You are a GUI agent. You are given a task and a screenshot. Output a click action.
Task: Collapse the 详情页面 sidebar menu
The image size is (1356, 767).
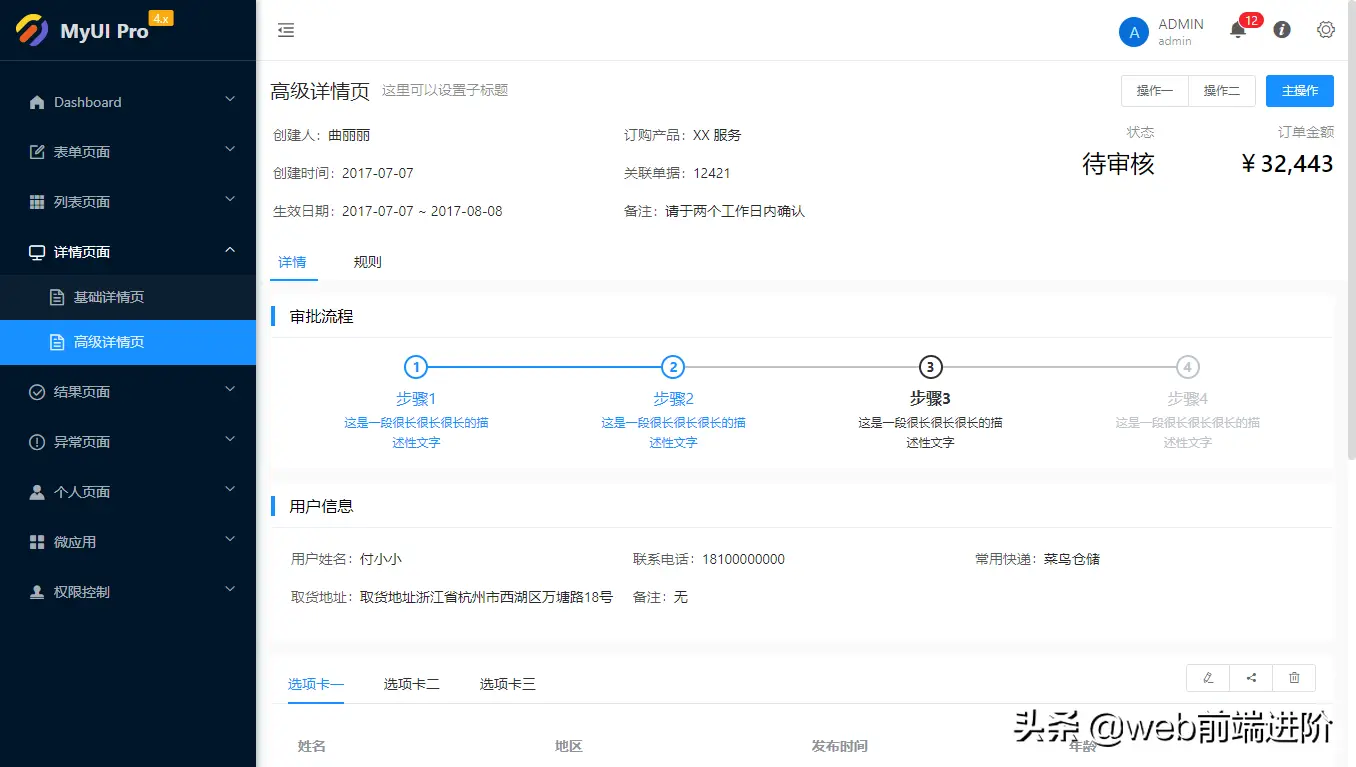(128, 252)
